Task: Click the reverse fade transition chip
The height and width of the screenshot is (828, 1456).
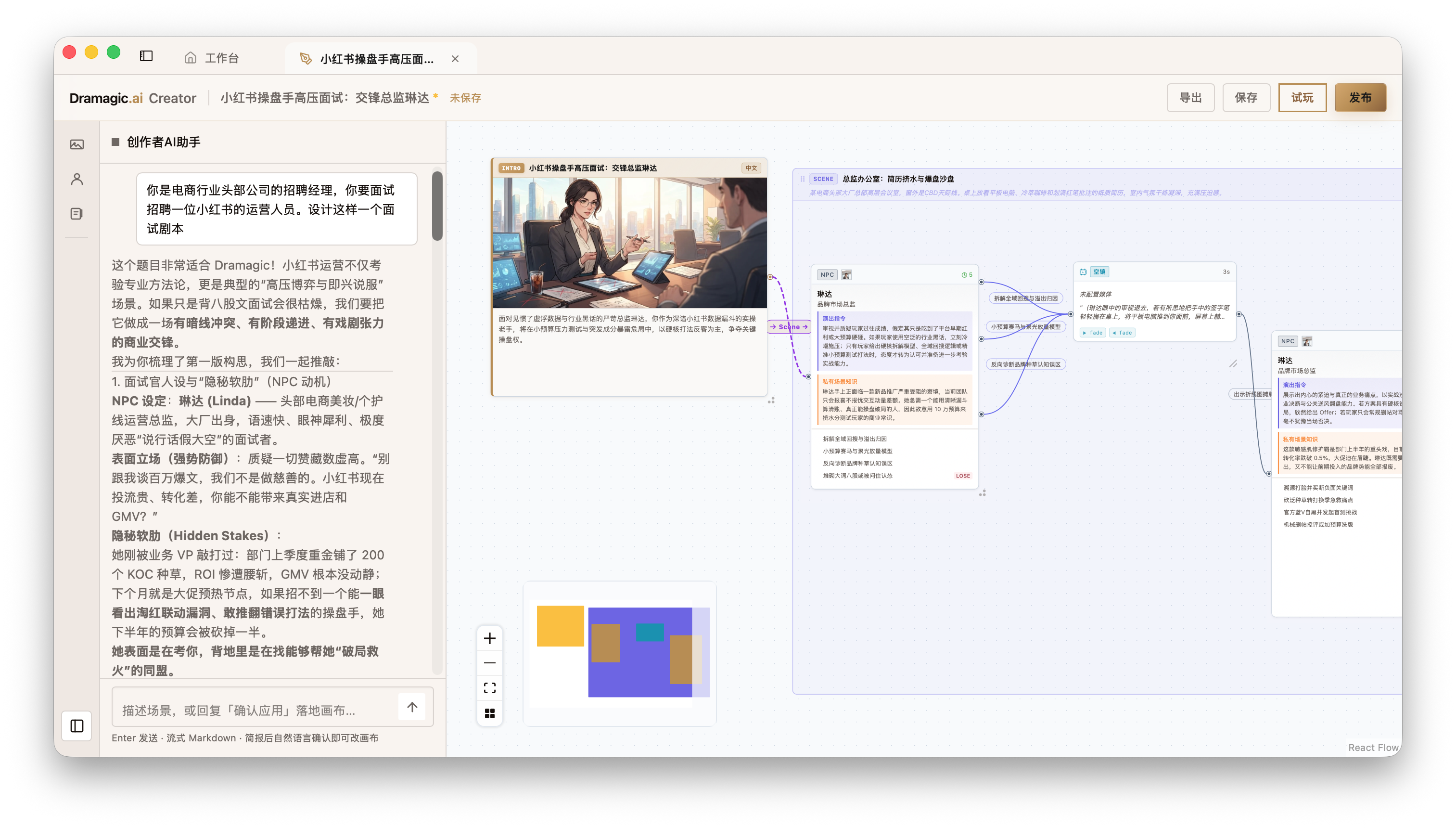Action: point(1123,333)
